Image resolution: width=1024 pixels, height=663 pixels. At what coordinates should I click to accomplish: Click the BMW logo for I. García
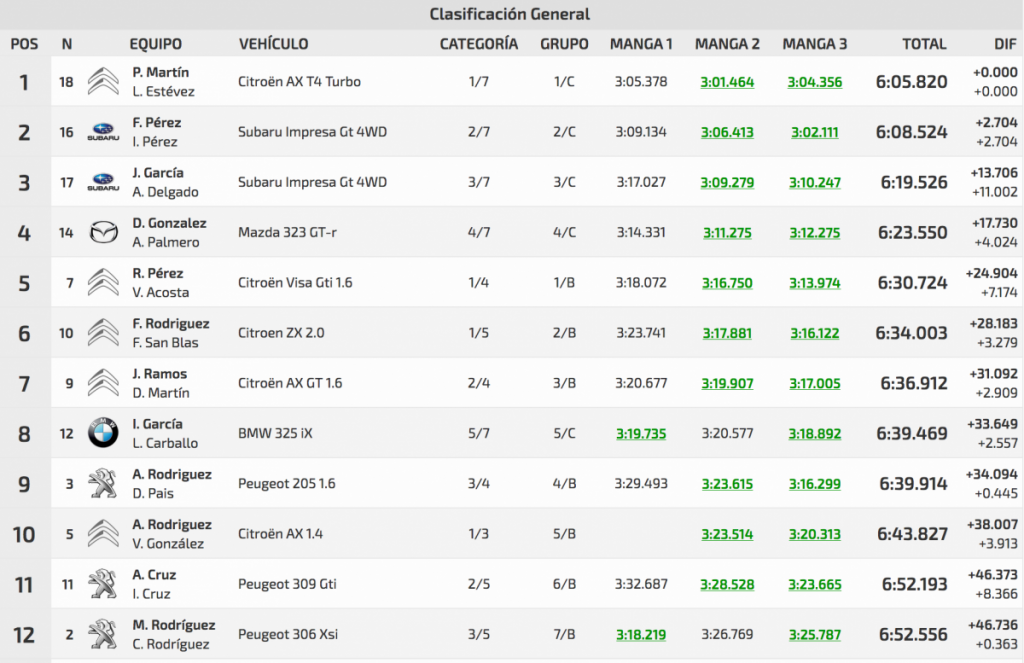point(103,433)
